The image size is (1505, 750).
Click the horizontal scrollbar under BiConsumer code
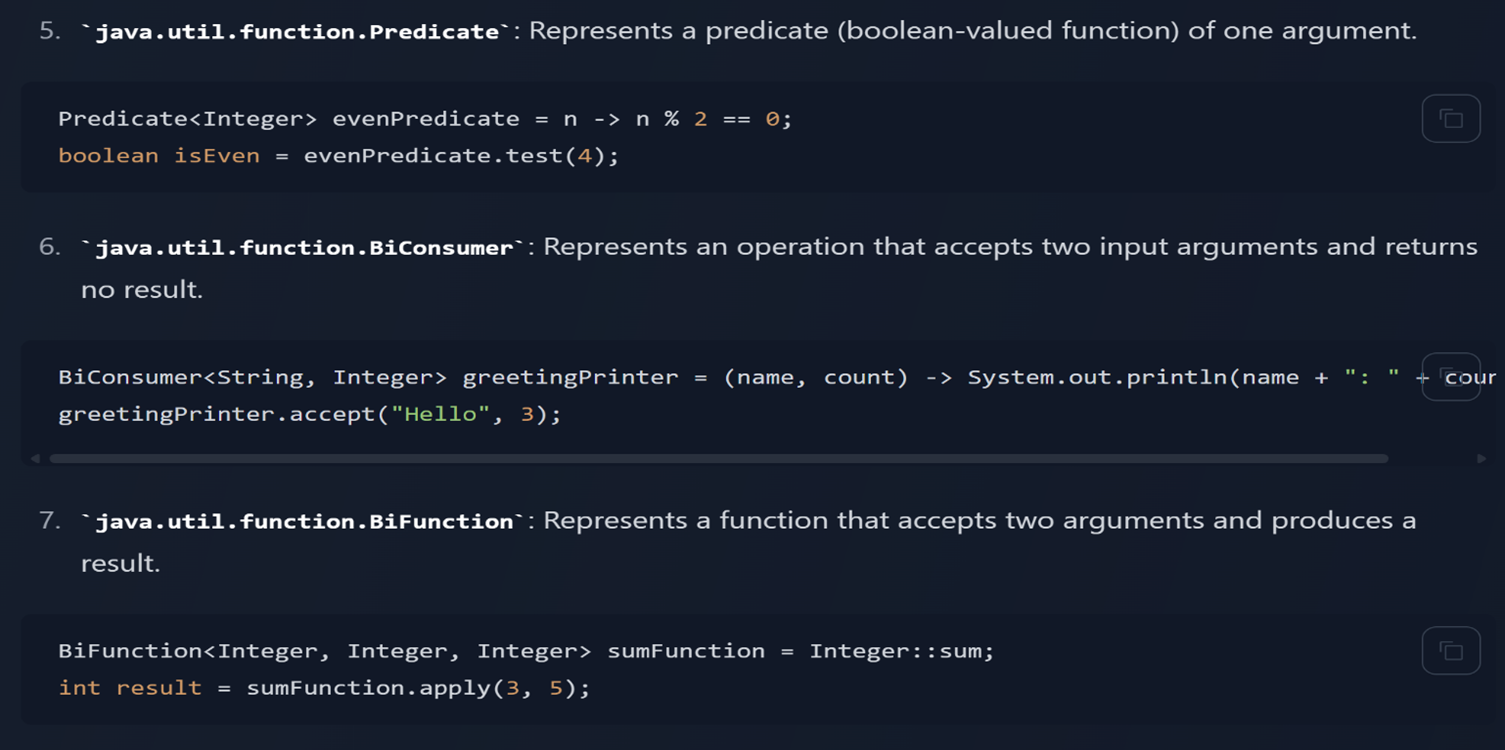pyautogui.click(x=718, y=458)
